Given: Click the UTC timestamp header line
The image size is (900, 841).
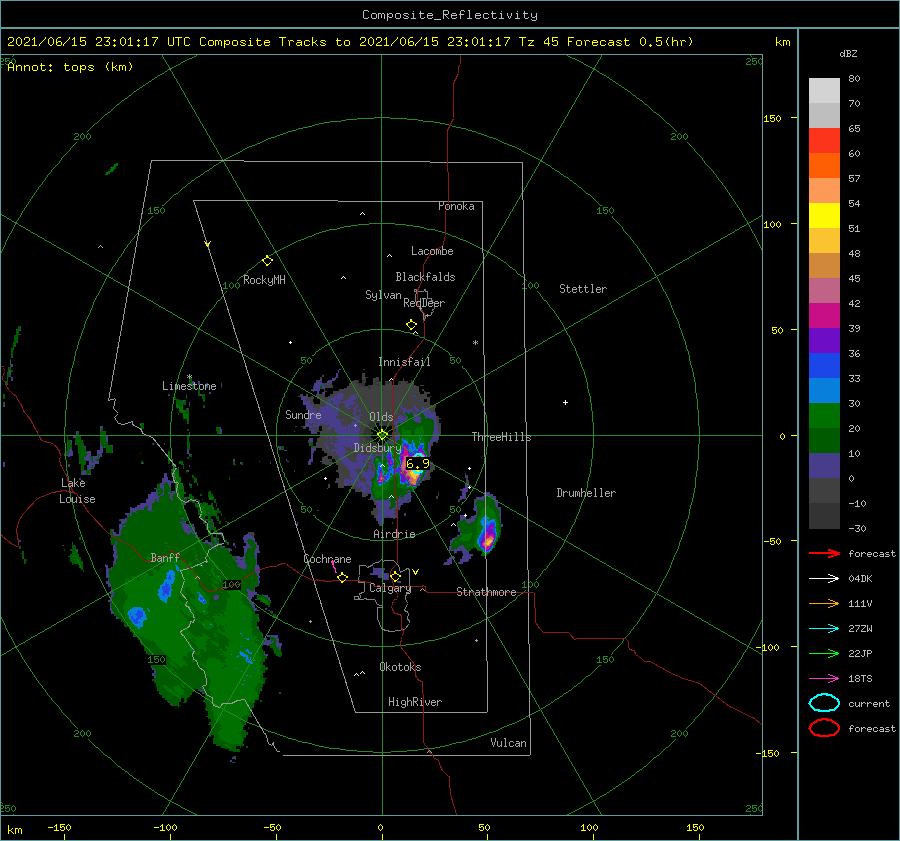Looking at the screenshot, I should tap(350, 42).
